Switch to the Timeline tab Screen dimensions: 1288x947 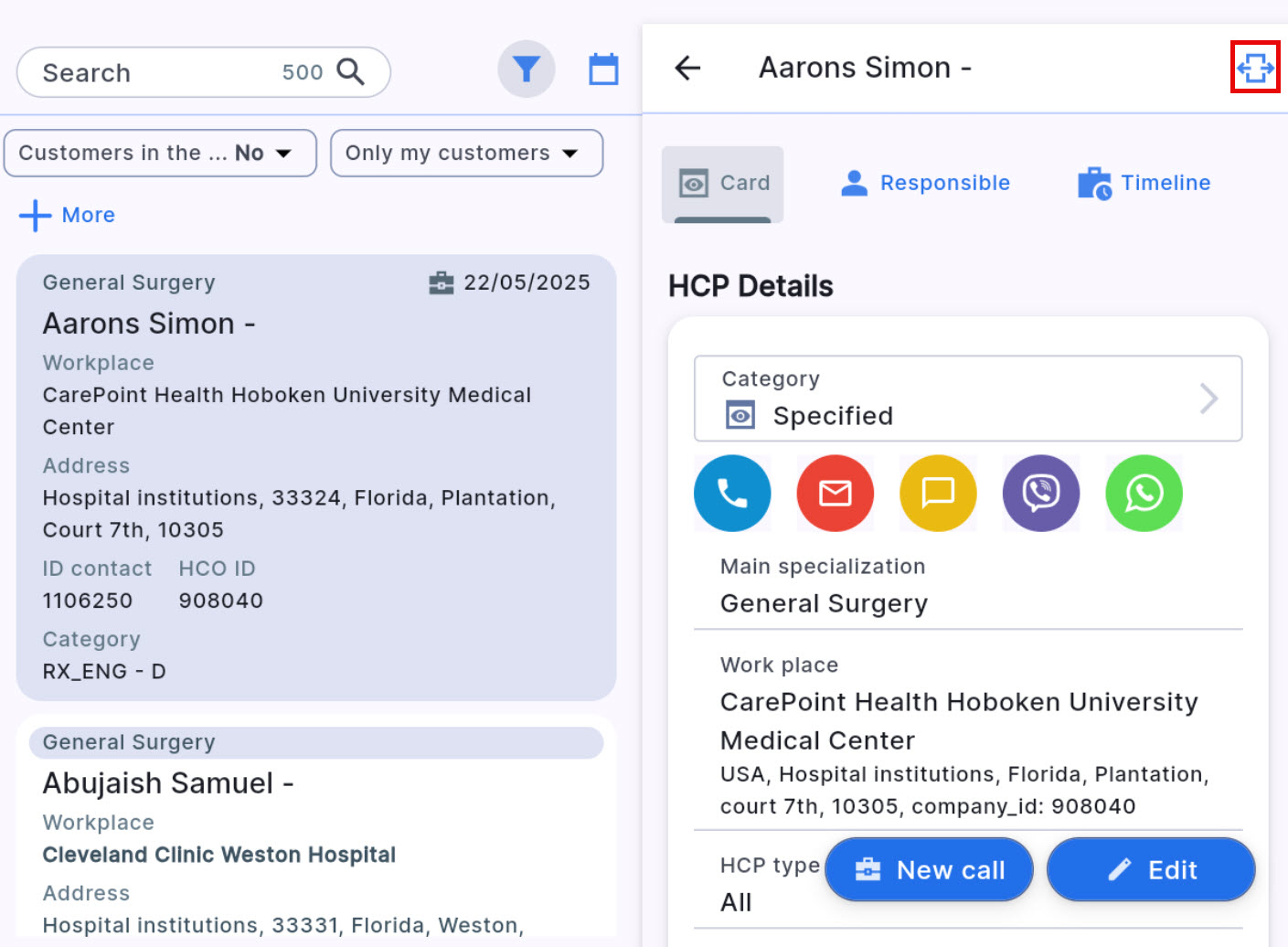(1144, 184)
